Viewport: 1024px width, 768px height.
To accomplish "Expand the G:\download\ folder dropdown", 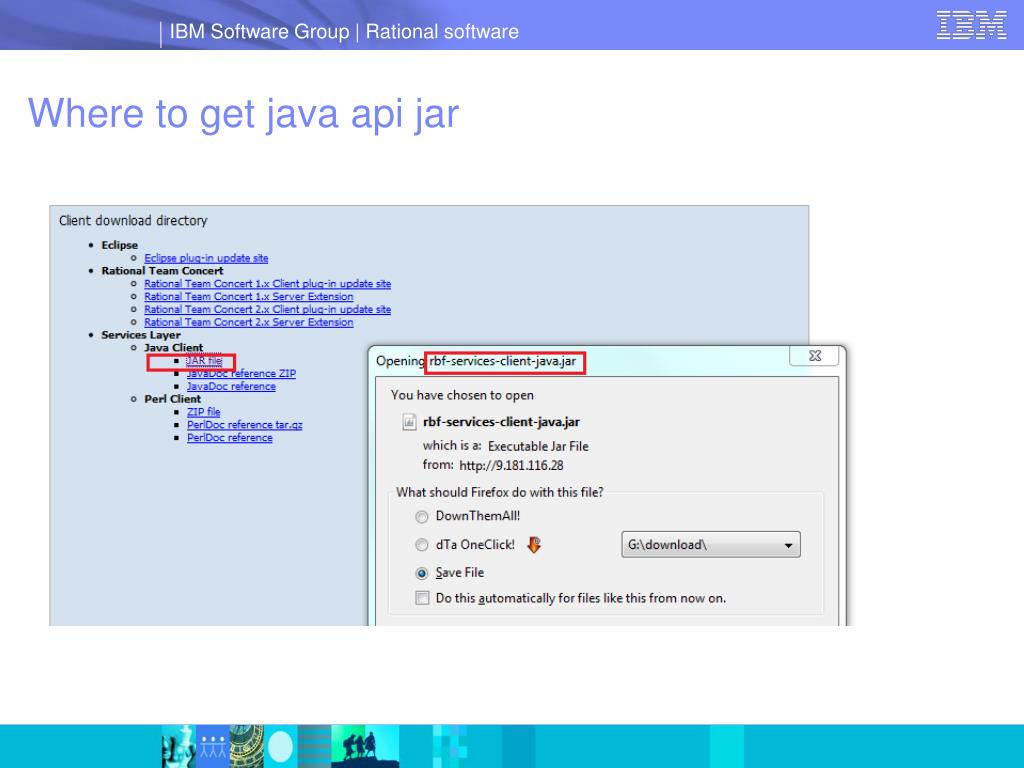I will [711, 545].
